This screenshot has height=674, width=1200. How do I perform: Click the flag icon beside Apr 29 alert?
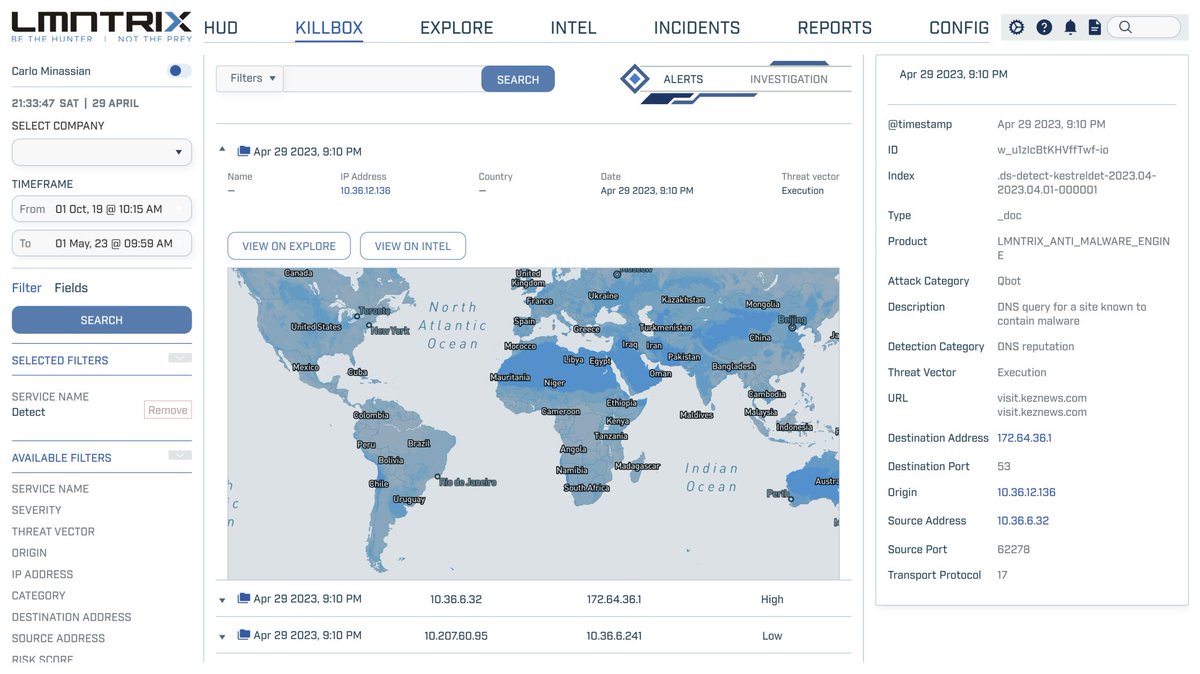point(242,150)
